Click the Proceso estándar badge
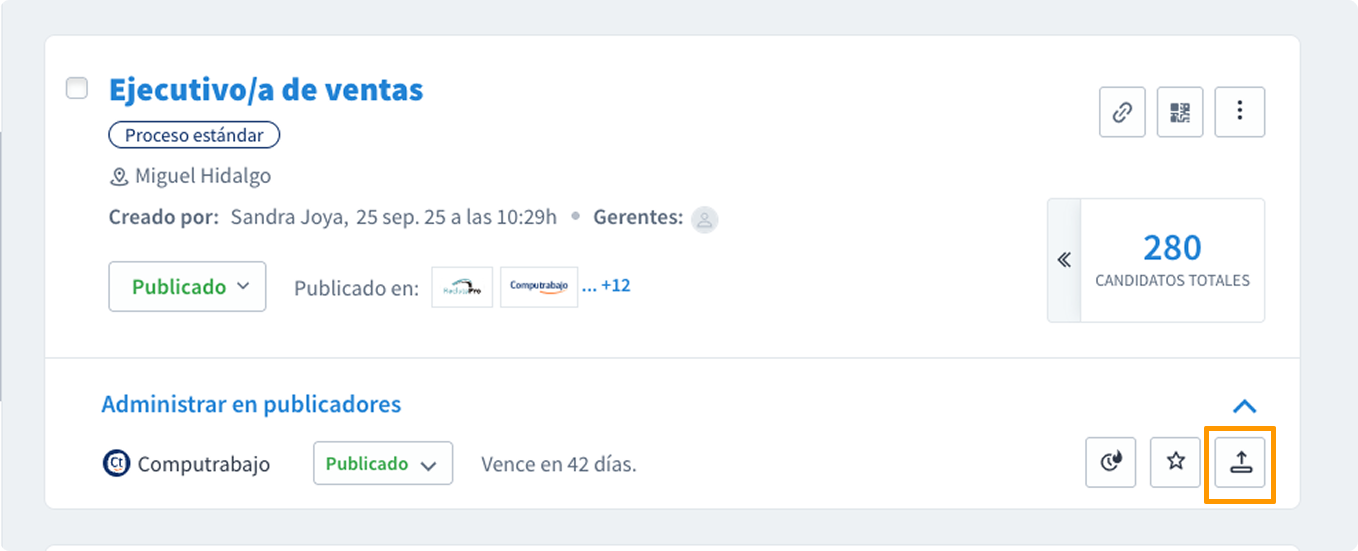This screenshot has width=1358, height=551. tap(194, 135)
